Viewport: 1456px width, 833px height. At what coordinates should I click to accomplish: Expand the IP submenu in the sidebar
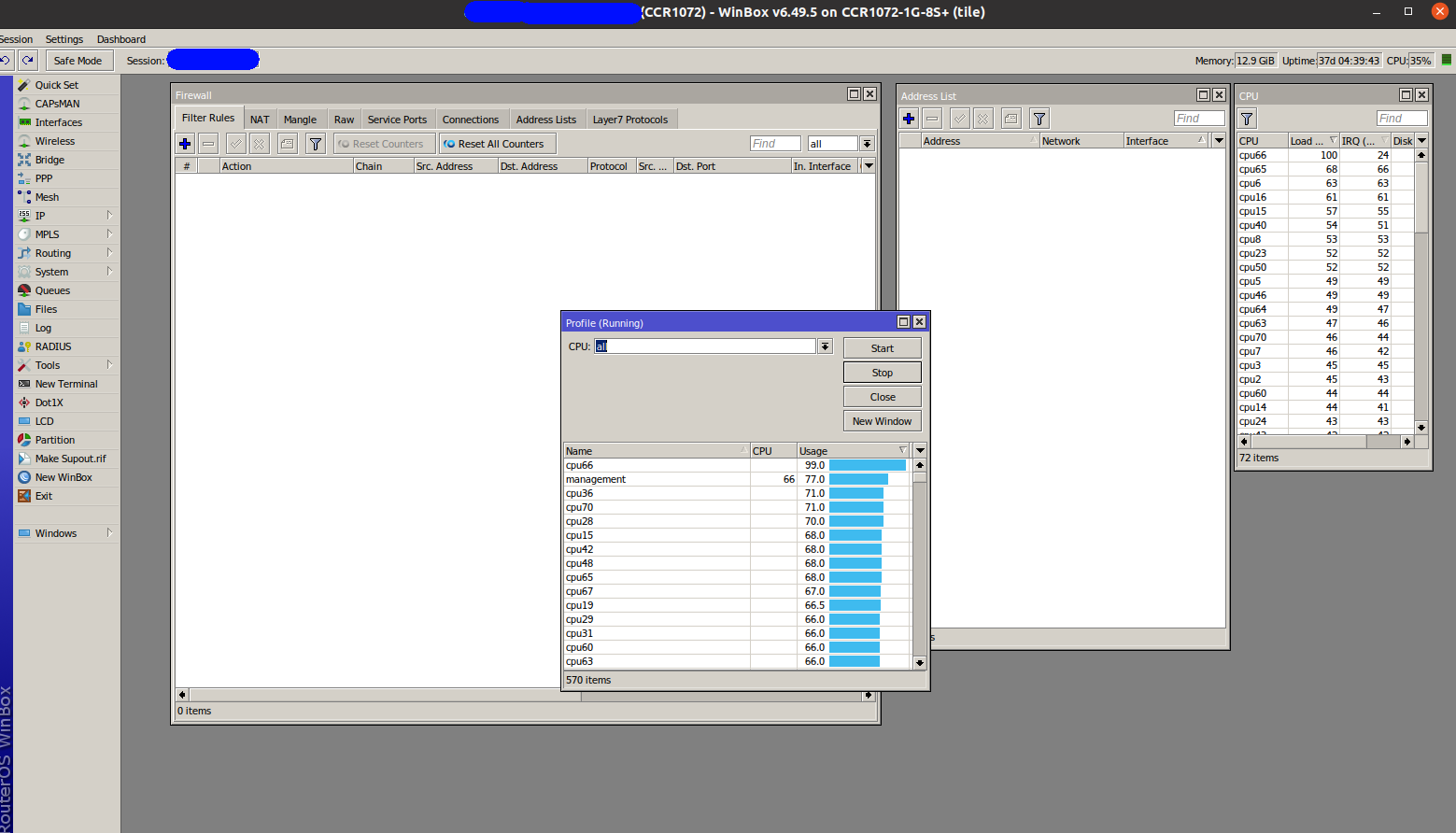pyautogui.click(x=67, y=216)
